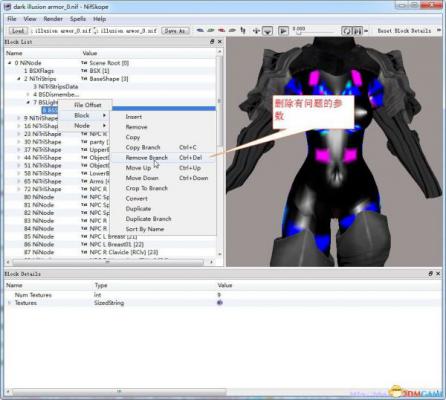The height and width of the screenshot is (400, 446).
Task: Choose Copy from Block submenu
Action: point(163,137)
